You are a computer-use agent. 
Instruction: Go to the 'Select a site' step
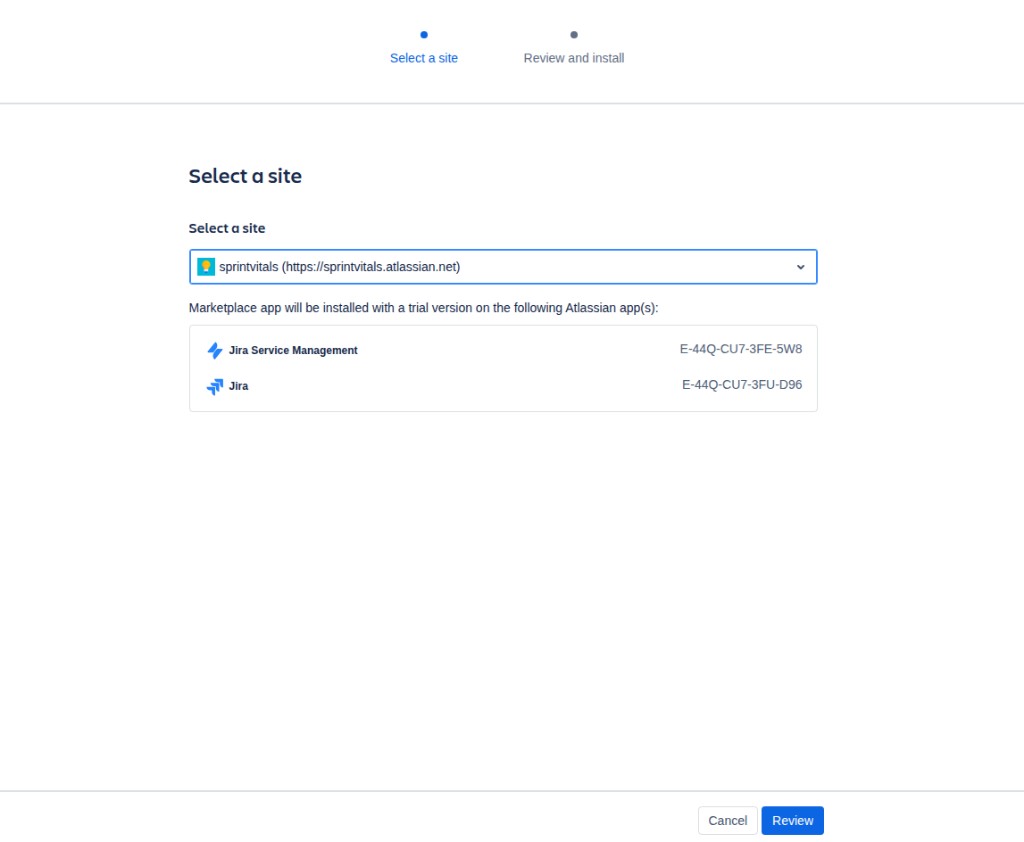point(424,58)
